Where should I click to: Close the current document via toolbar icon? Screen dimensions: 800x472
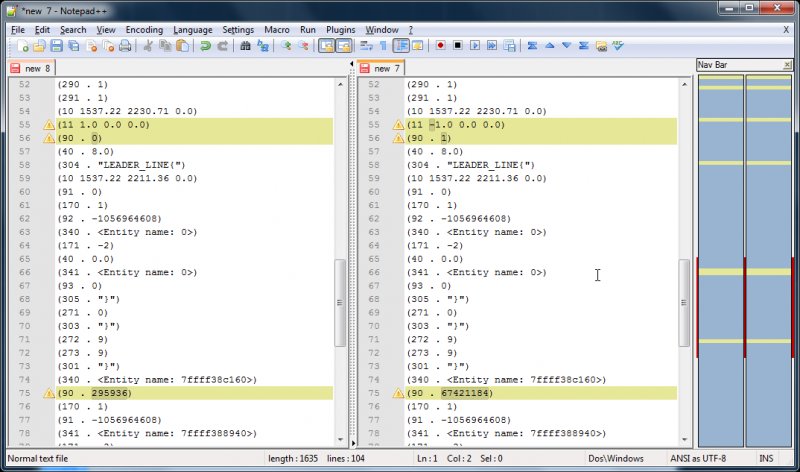pyautogui.click(x=91, y=46)
